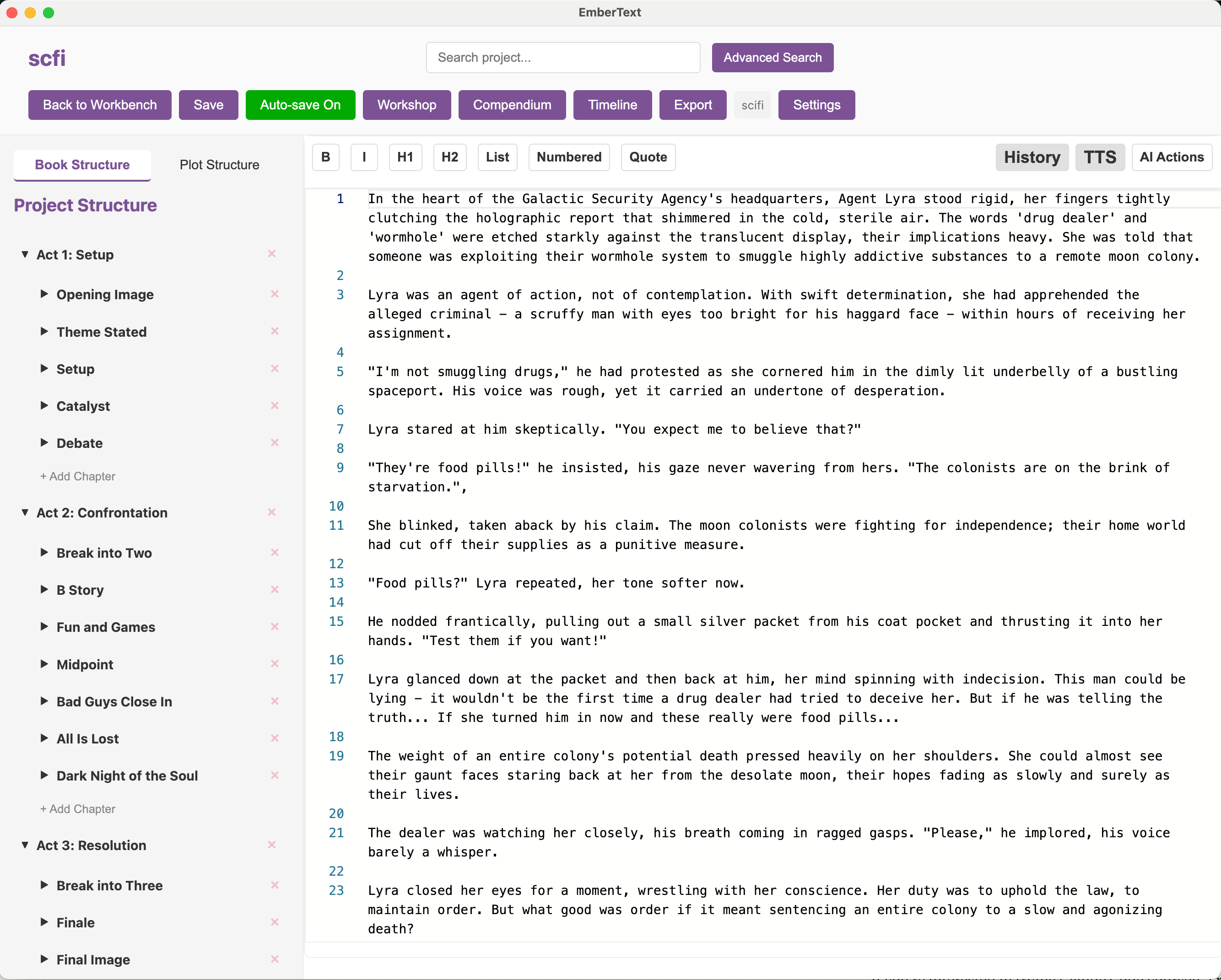Remove Act 2: Confrontation using its X icon
1221x980 pixels.
point(272,512)
